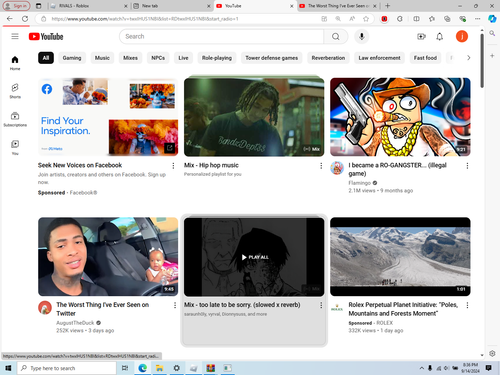Open the YouTube hamburger guide menu
Screen dimensions: 500x375
(15, 36)
